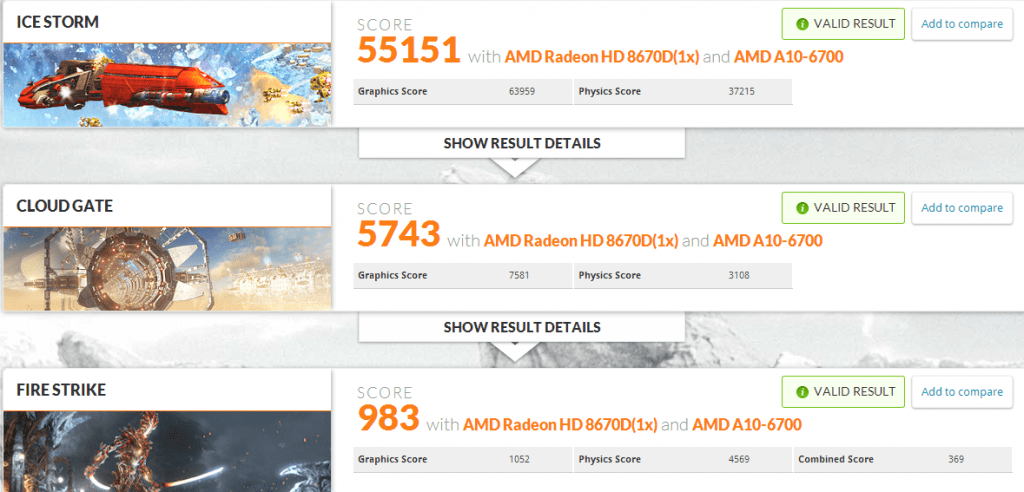Click the Physics Score label in Cloud Gate

(609, 275)
